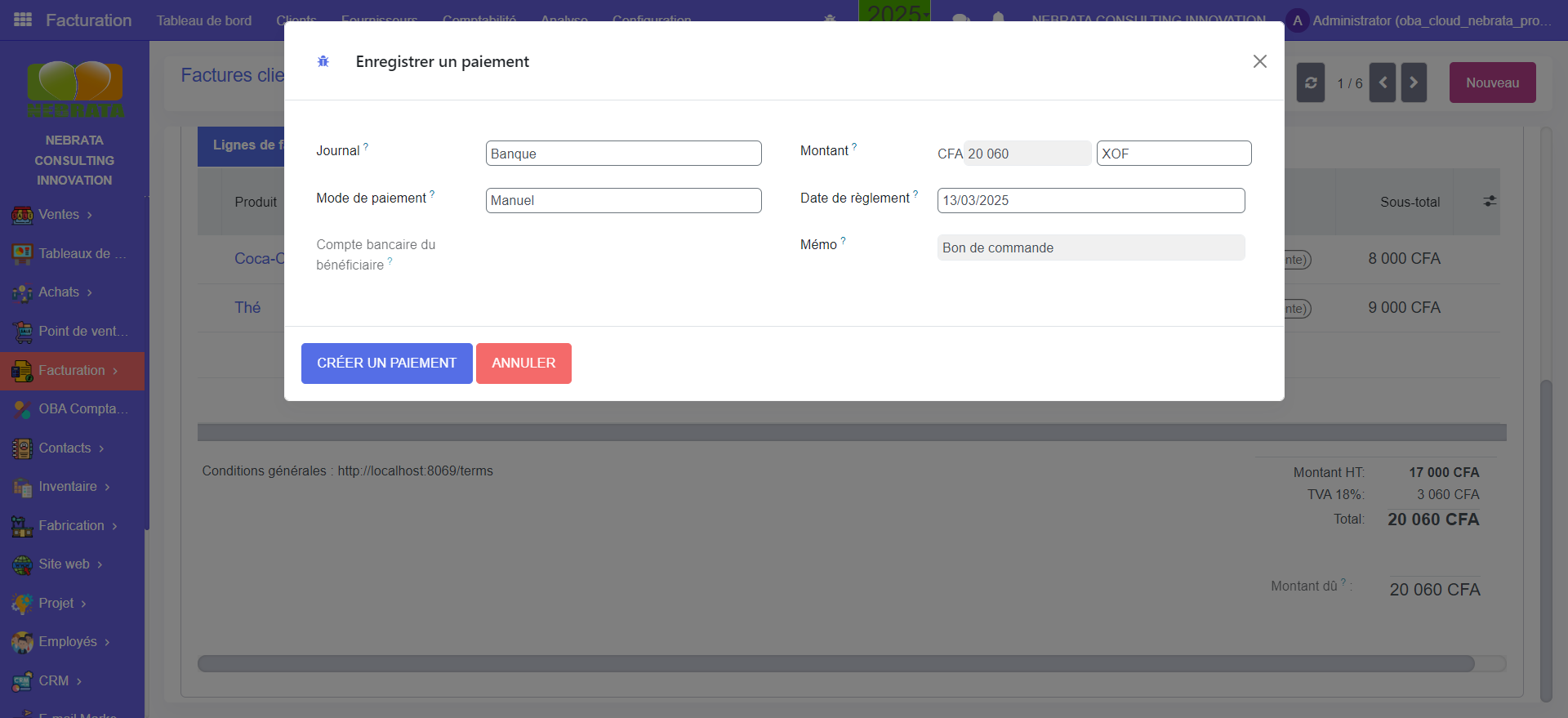Click the Tableaux de bord sidebar icon

(x=22, y=254)
